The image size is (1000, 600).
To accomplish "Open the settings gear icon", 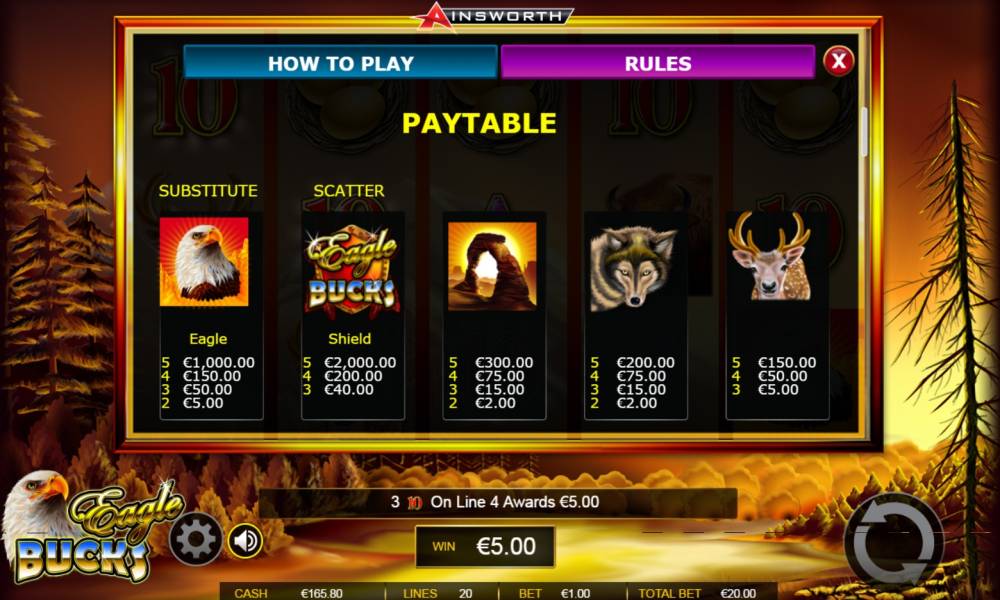I will tap(196, 539).
